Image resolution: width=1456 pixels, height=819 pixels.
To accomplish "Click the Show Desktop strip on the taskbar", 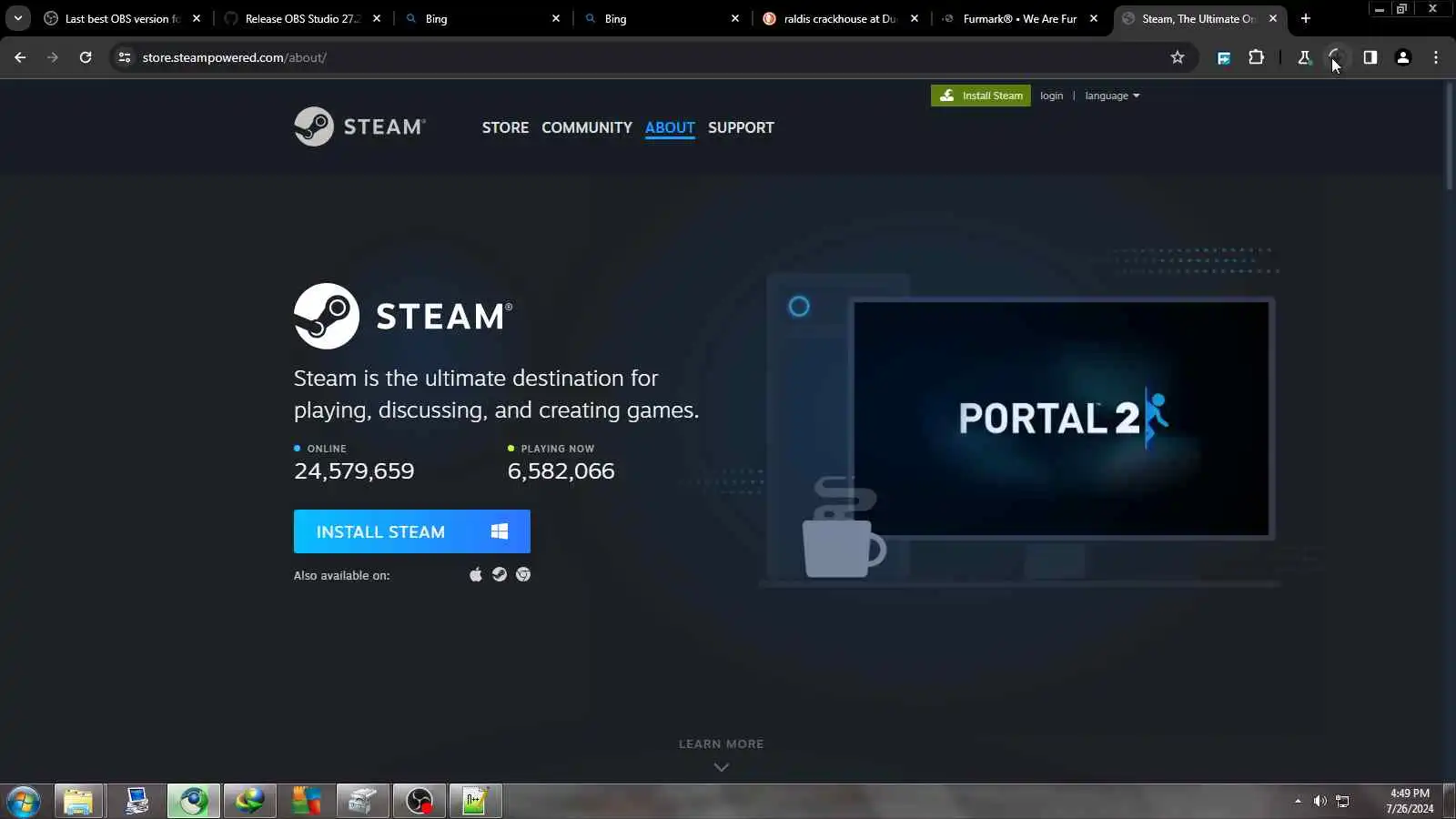I will [1450, 802].
